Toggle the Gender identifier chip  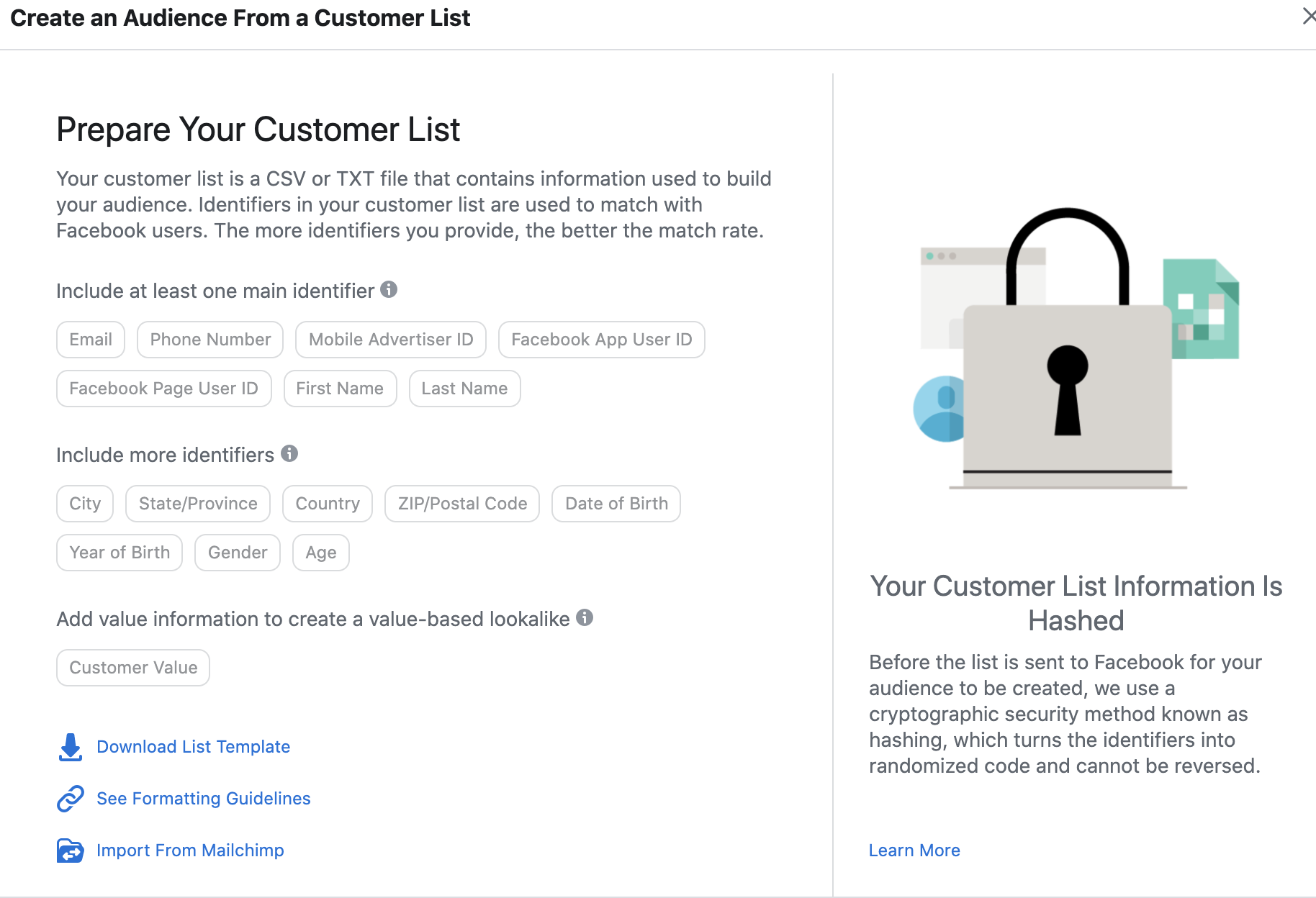coord(237,552)
